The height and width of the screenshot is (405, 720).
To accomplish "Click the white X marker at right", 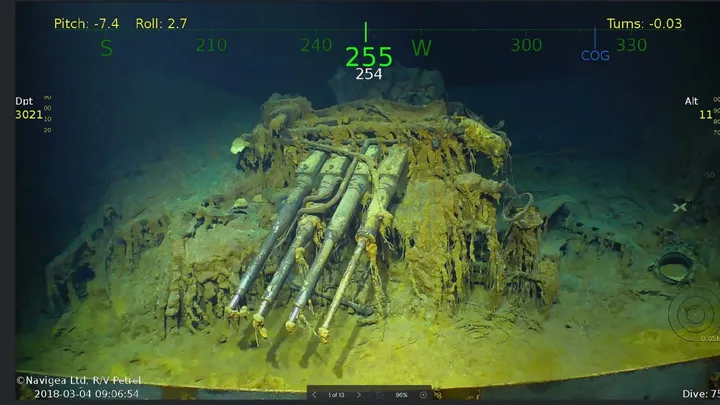I will point(681,207).
